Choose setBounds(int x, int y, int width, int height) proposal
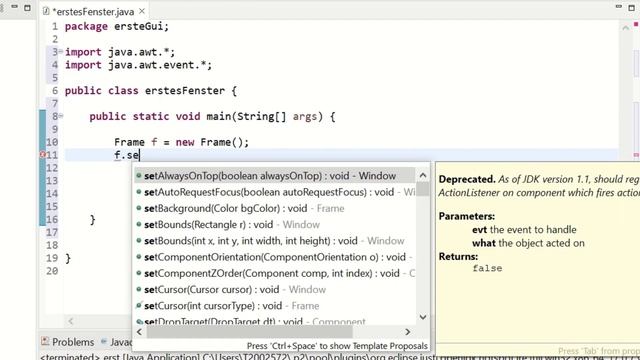The width and height of the screenshot is (640, 360). click(x=275, y=241)
